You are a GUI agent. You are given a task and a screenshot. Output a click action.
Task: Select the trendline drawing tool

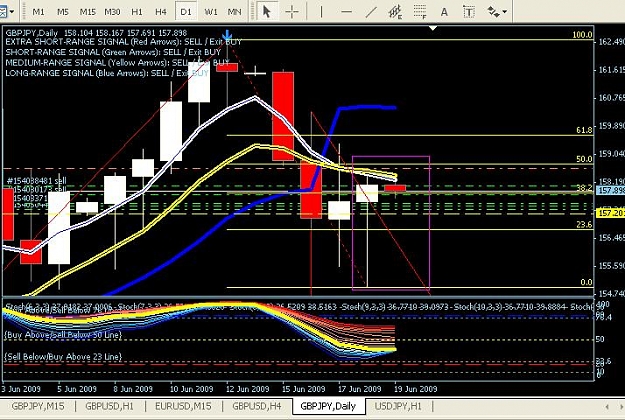371,12
